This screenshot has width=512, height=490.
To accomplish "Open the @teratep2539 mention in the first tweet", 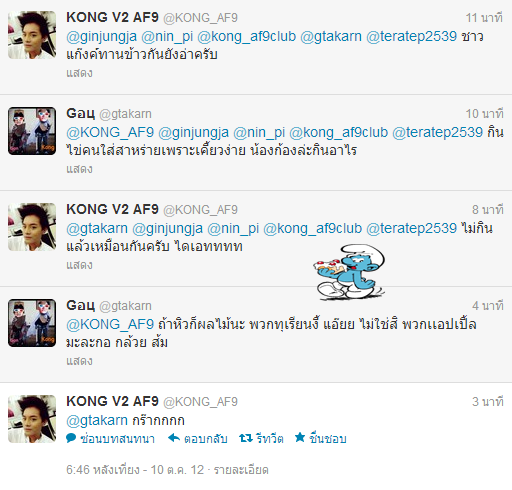I will [x=411, y=36].
